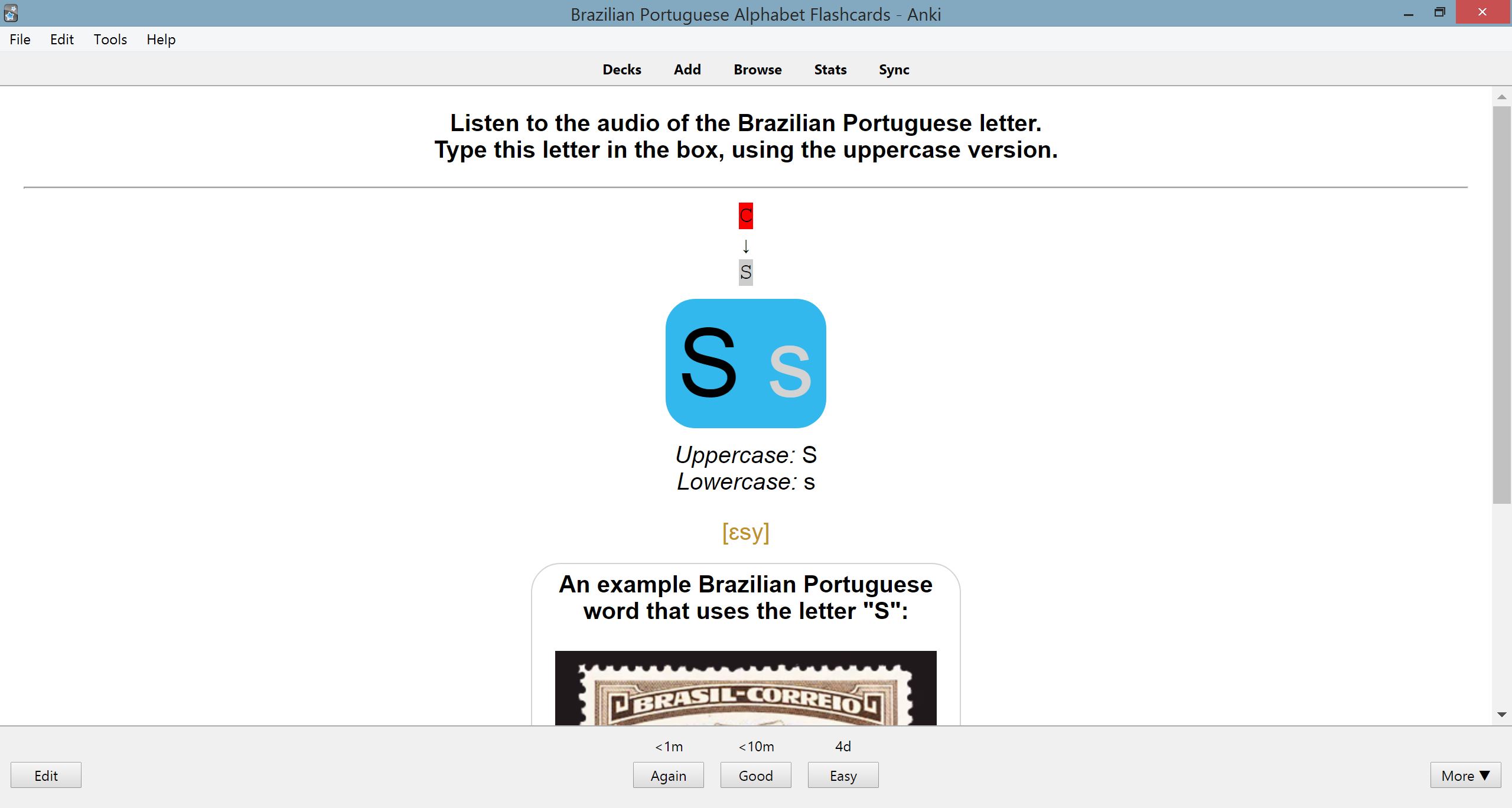The width and height of the screenshot is (1512, 808).
Task: Select the Easy difficulty button
Action: pos(843,775)
